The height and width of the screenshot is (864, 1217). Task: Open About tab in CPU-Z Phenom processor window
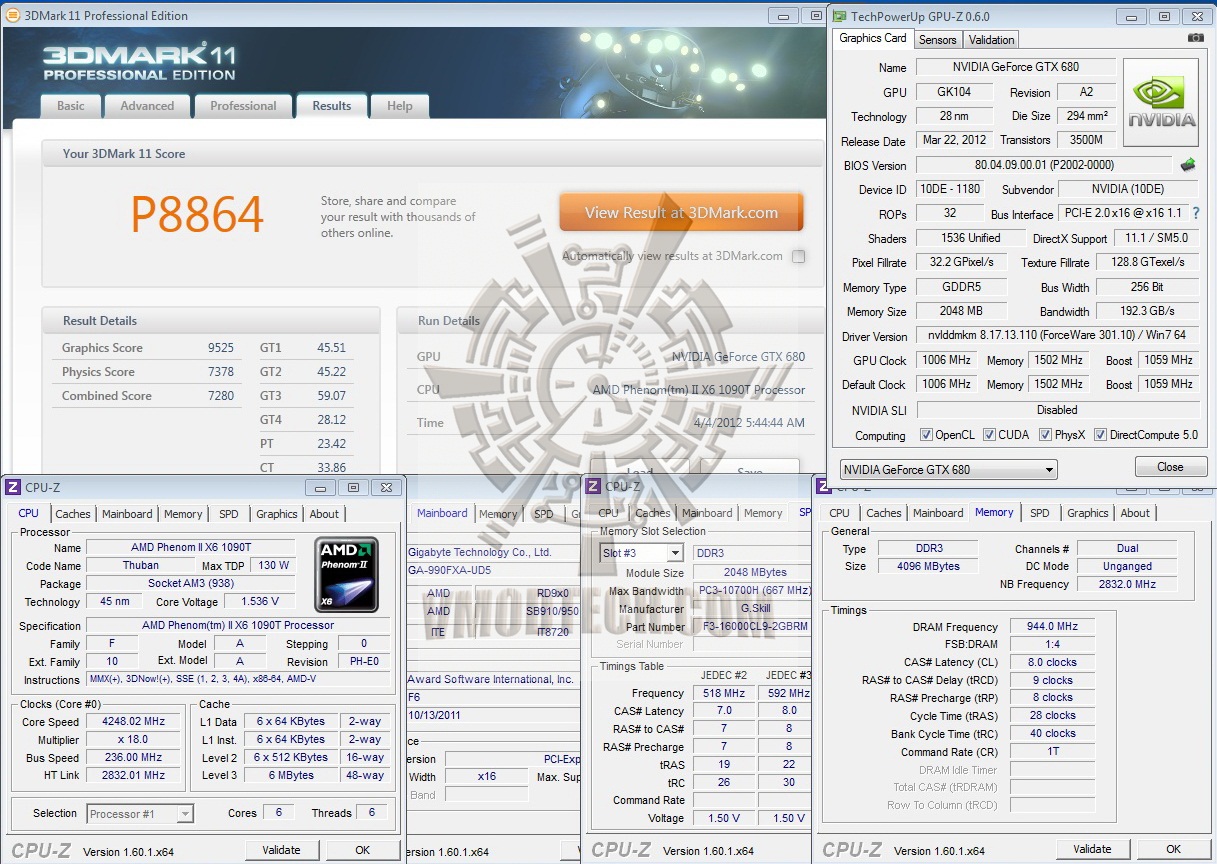(324, 514)
